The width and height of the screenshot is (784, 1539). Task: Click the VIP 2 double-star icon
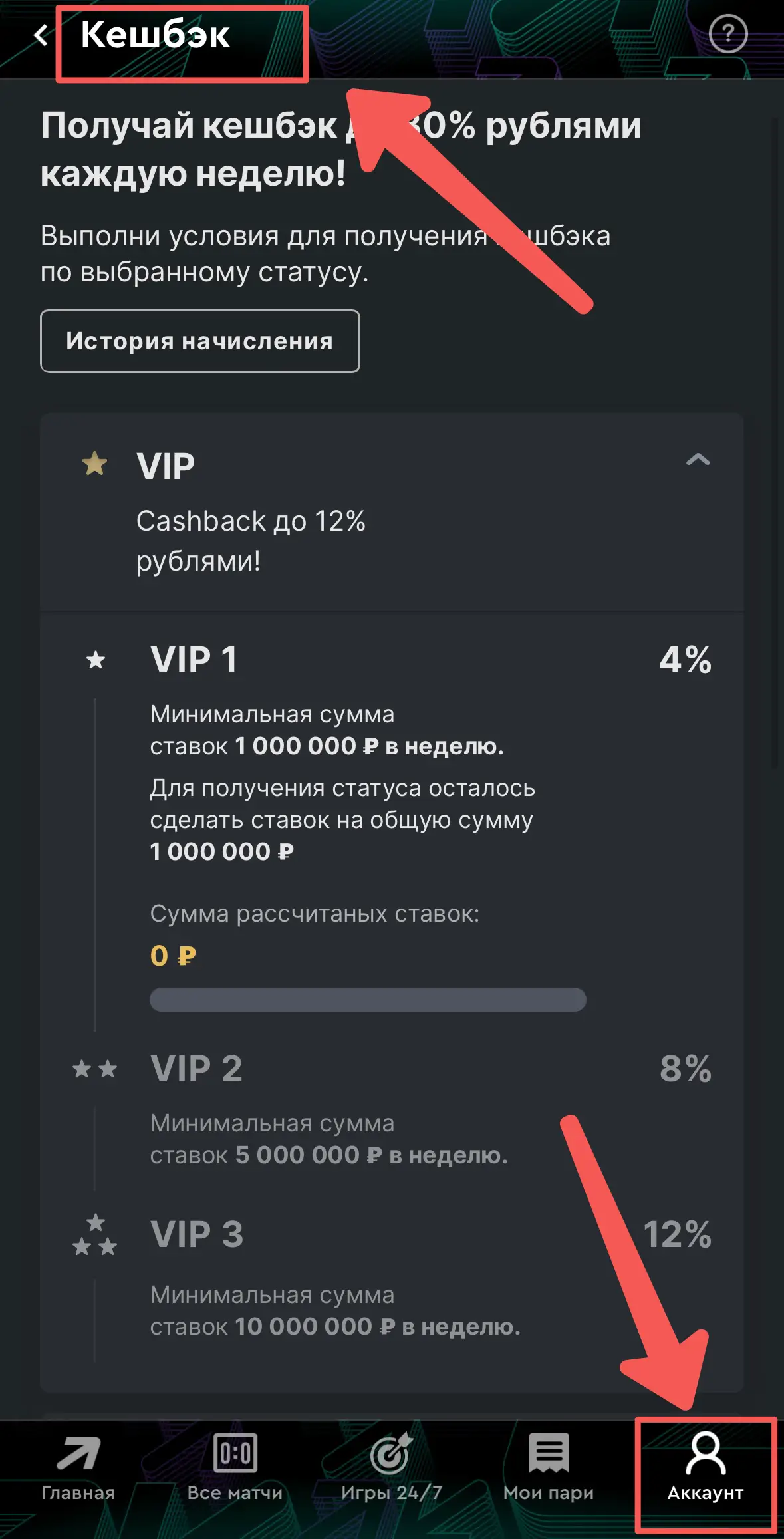94,1069
